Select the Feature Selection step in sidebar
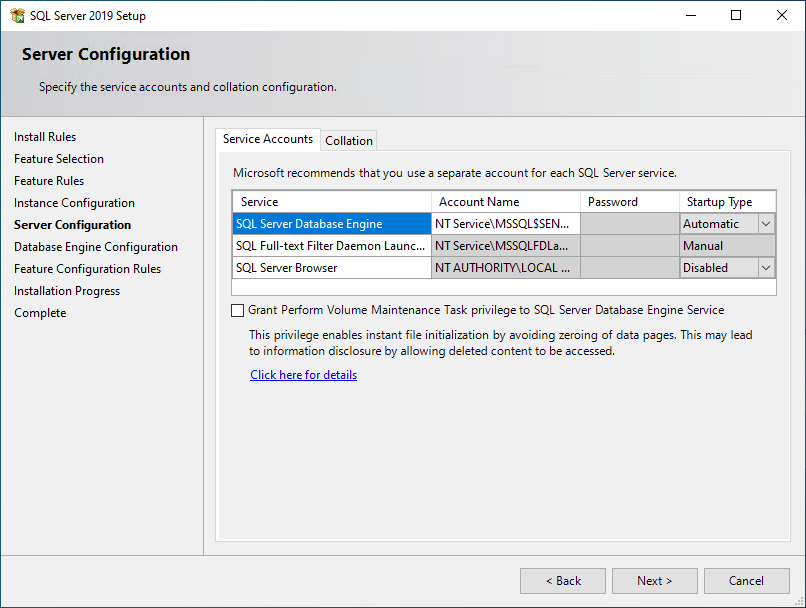Screen dimensions: 806x608 (x=58, y=158)
